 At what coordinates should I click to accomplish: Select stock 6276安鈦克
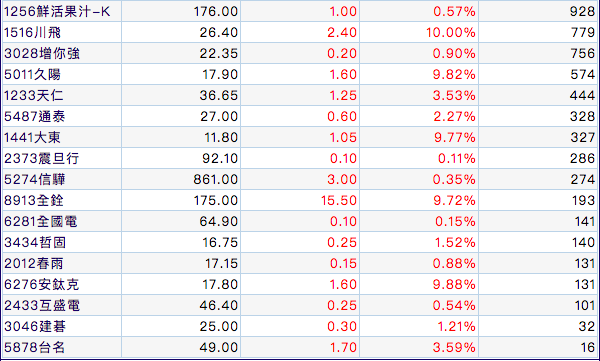42,284
